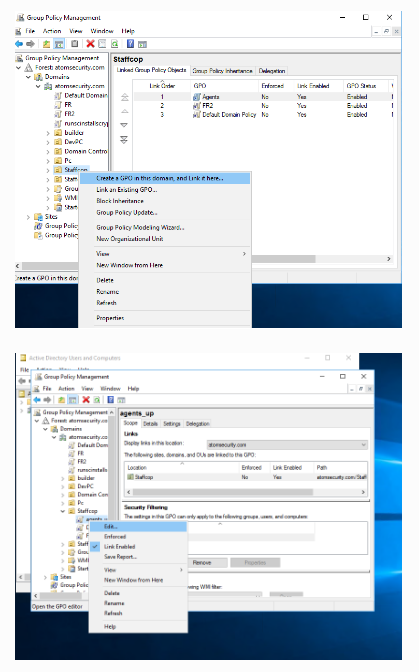This screenshot has height=672, width=419.
Task: Select Default Domain Policy row in list
Action: pyautogui.click(x=263, y=114)
